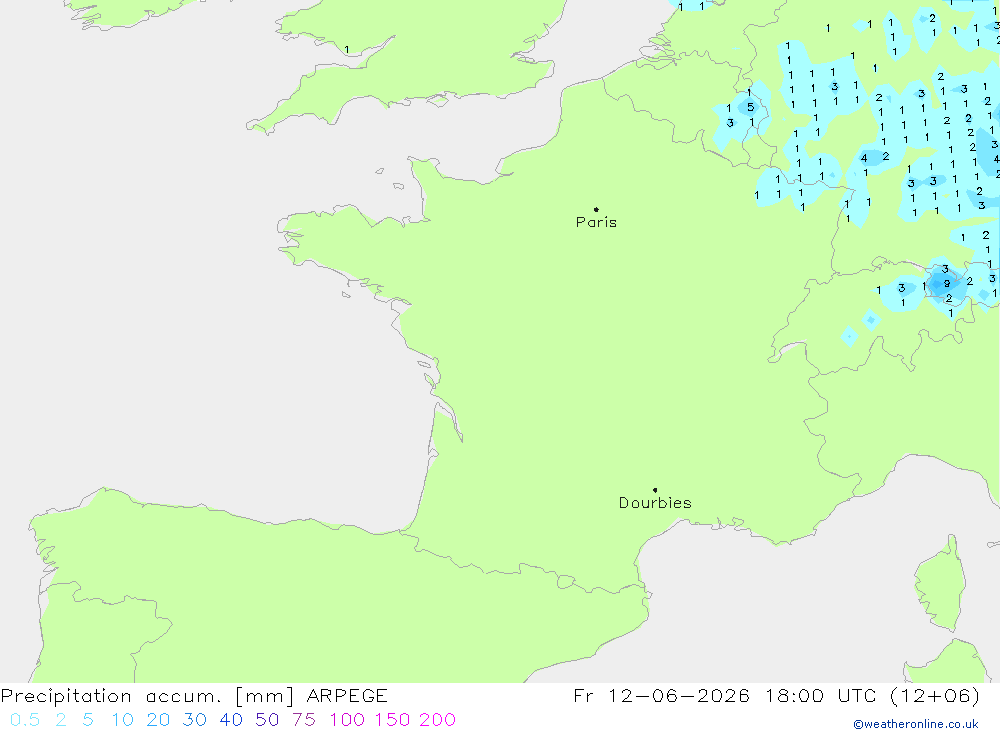Click the Paris city label
Screen dimensions: 1000x733
pos(596,222)
